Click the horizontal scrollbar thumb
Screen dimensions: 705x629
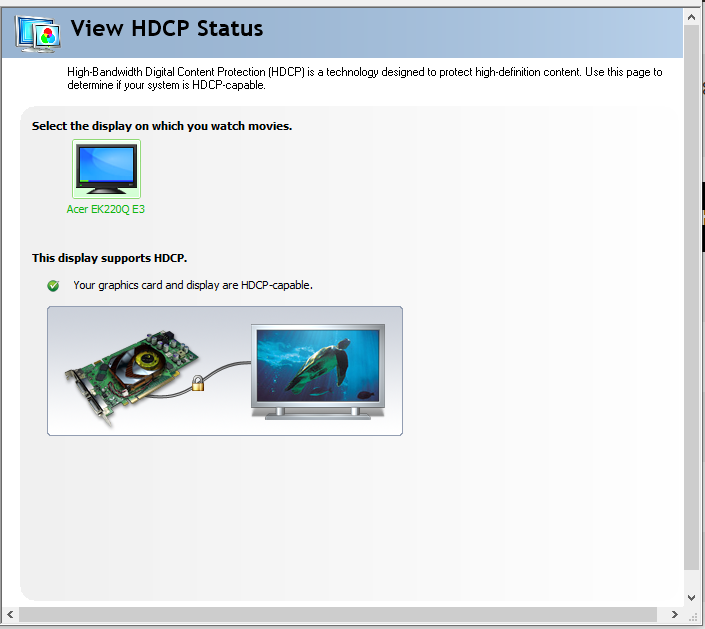[x=338, y=614]
